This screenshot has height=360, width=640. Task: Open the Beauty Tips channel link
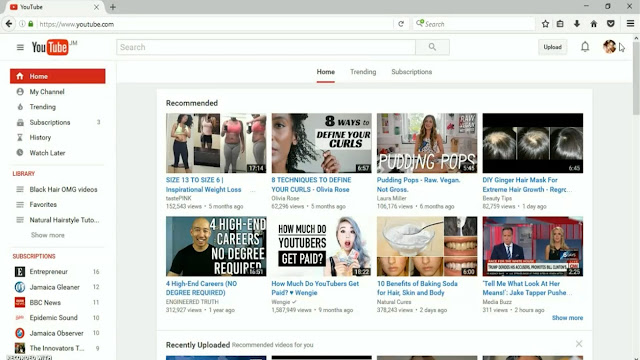(497, 198)
